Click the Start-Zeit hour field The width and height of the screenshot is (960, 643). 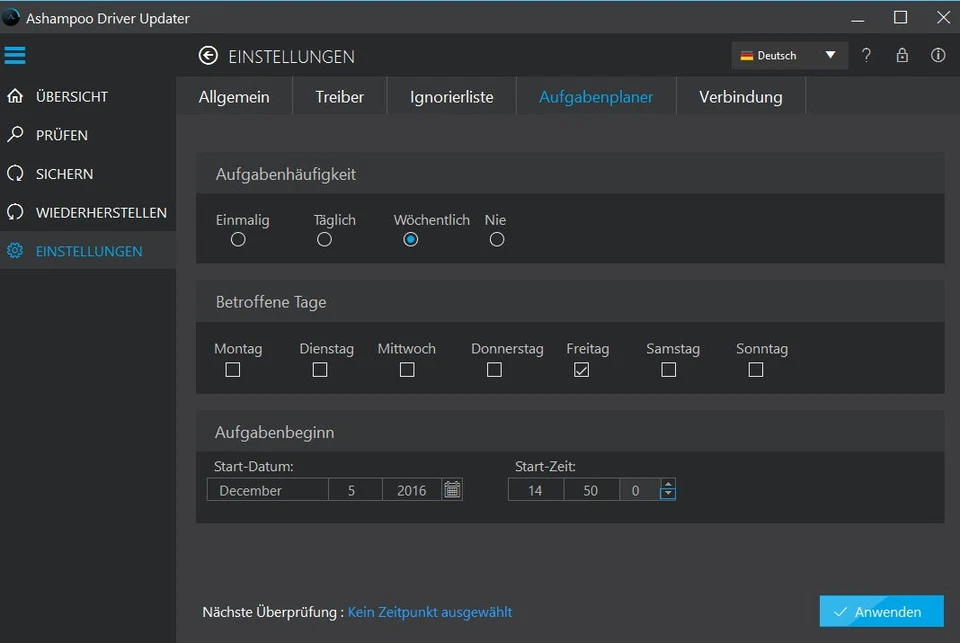[535, 490]
